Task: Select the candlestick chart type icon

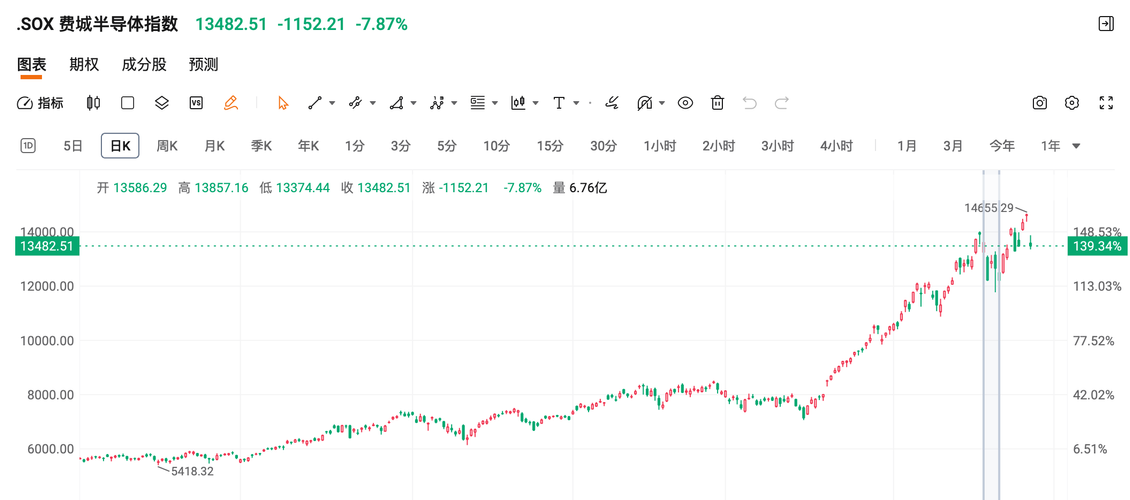Action: (x=93, y=103)
